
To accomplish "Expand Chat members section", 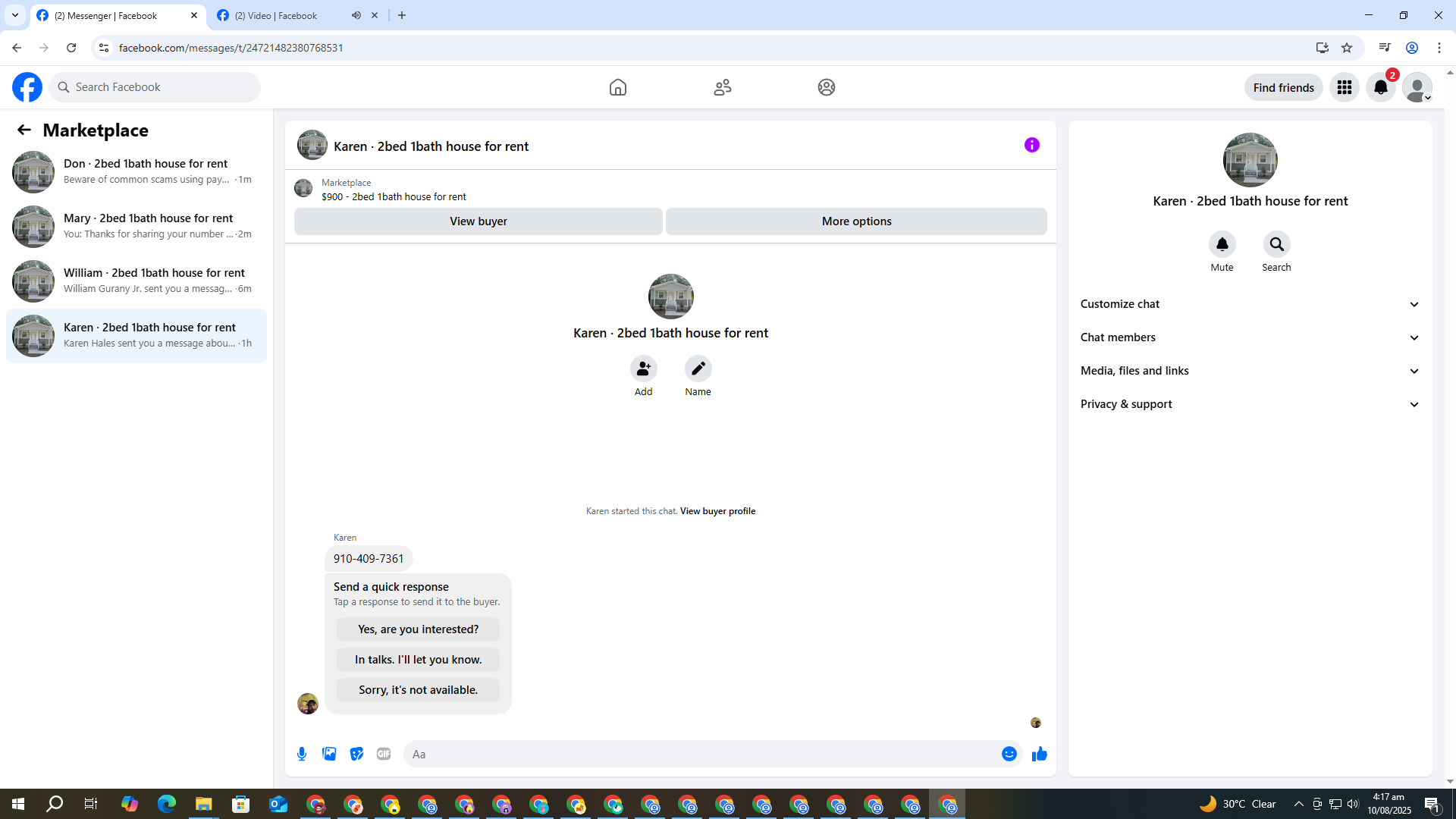I will 1250,337.
